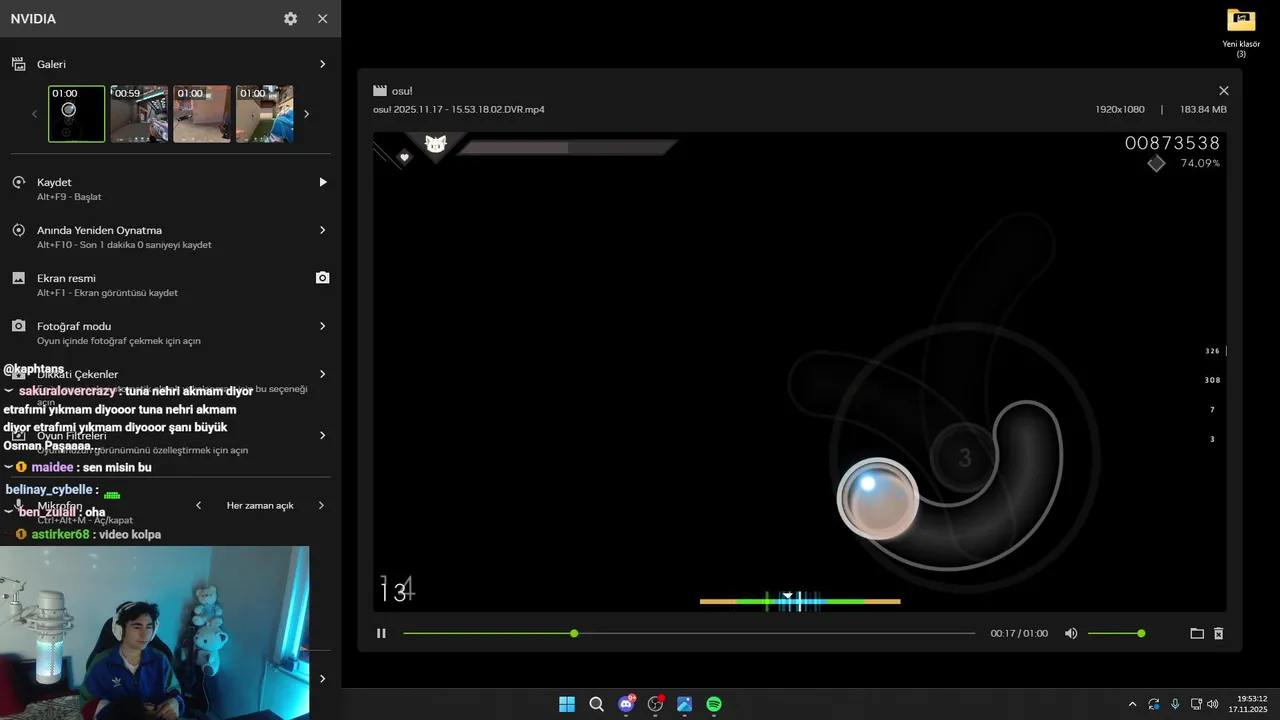This screenshot has width=1280, height=720.
Task: Open Anında Yeniden Oynatma option
Action: (170, 237)
